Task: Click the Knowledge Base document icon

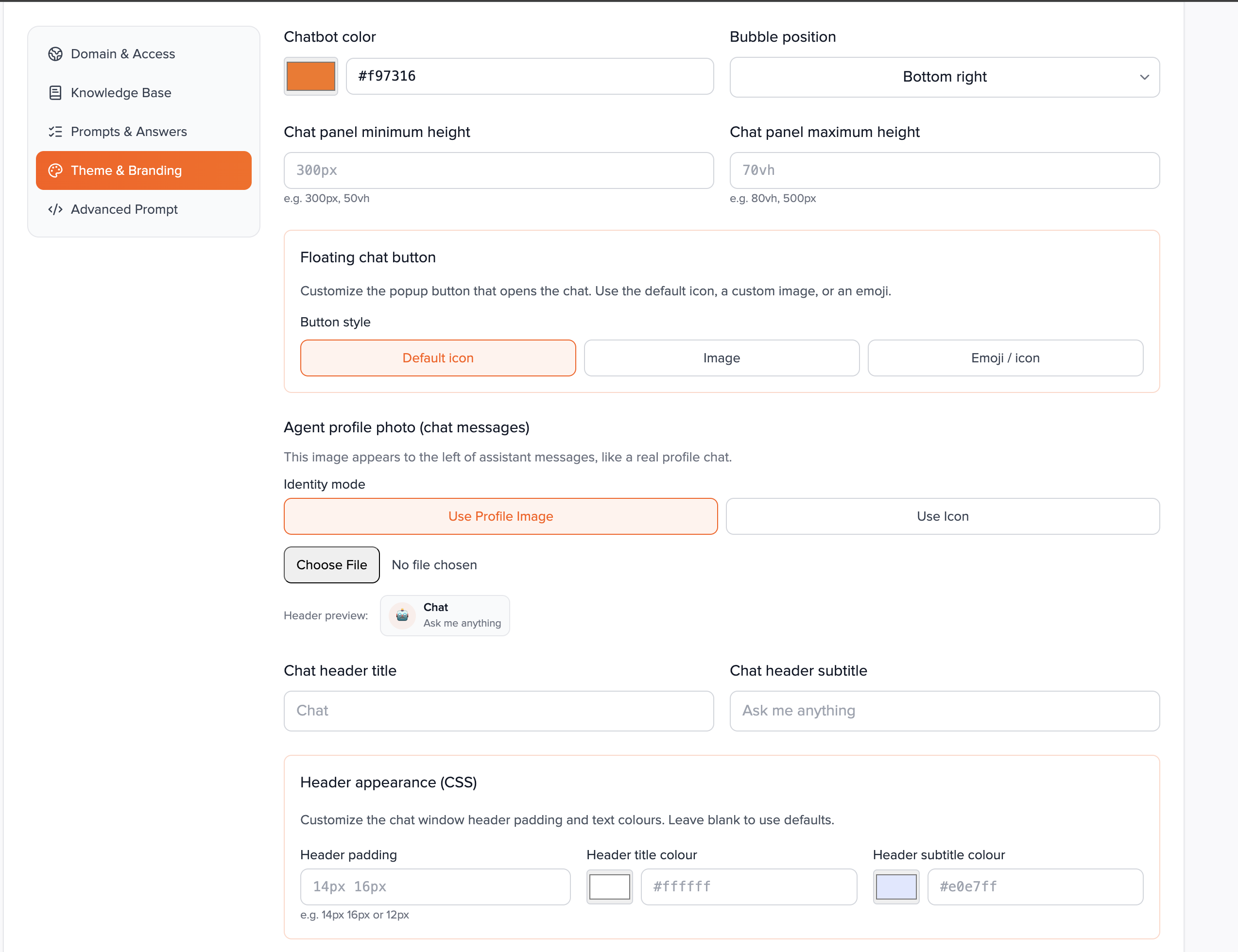Action: click(x=55, y=93)
